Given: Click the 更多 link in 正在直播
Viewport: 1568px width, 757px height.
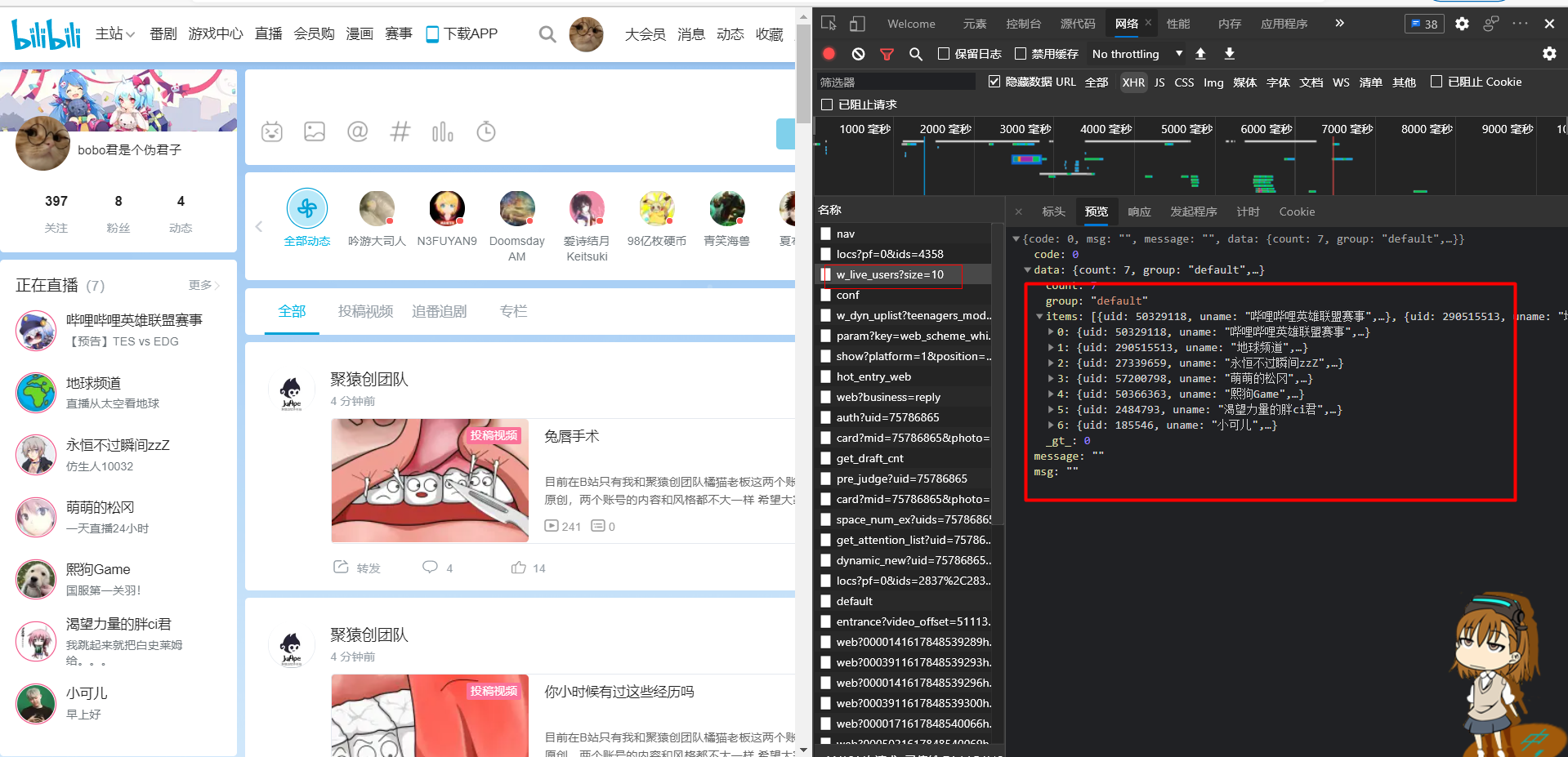Looking at the screenshot, I should pos(203,285).
